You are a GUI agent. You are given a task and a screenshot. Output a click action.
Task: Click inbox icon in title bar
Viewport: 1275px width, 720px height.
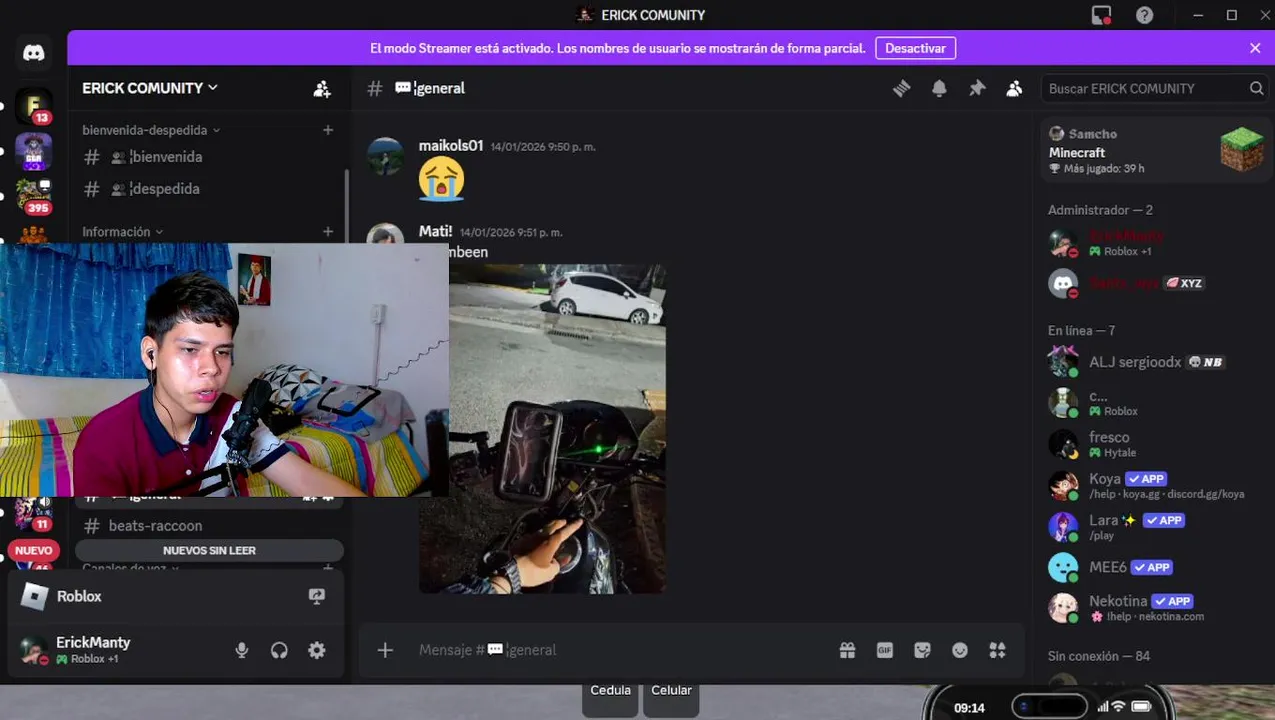pos(1101,15)
